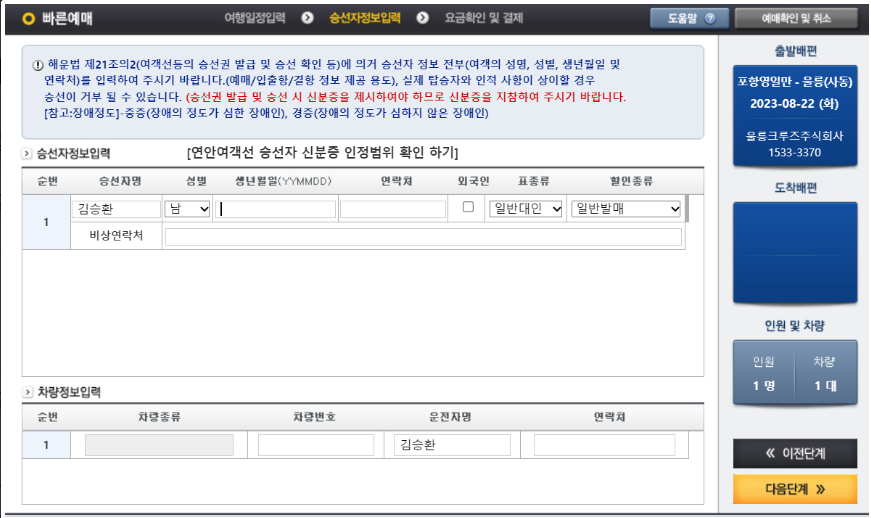Image resolution: width=871 pixels, height=518 pixels.
Task: Expand the 승선자정보입력 section arrow
Action: 27,153
